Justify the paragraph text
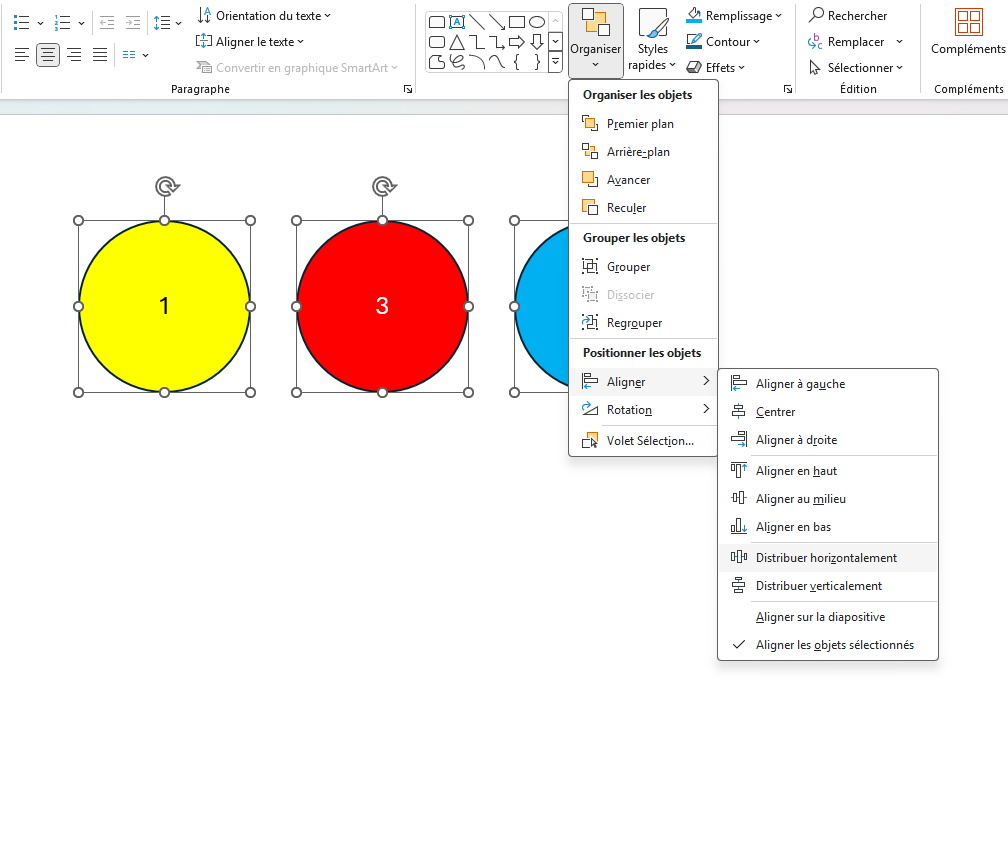Screen dimensions: 1008x847 point(100,55)
